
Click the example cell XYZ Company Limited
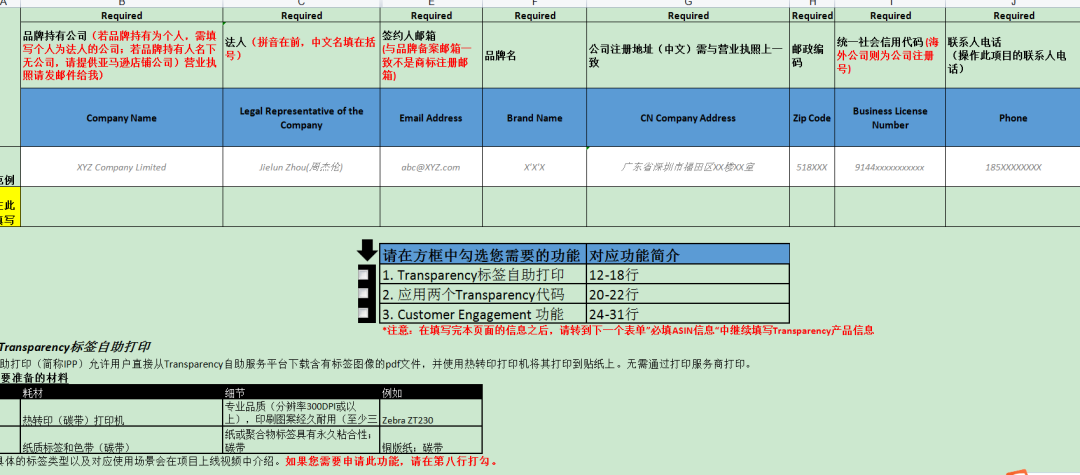(x=121, y=167)
